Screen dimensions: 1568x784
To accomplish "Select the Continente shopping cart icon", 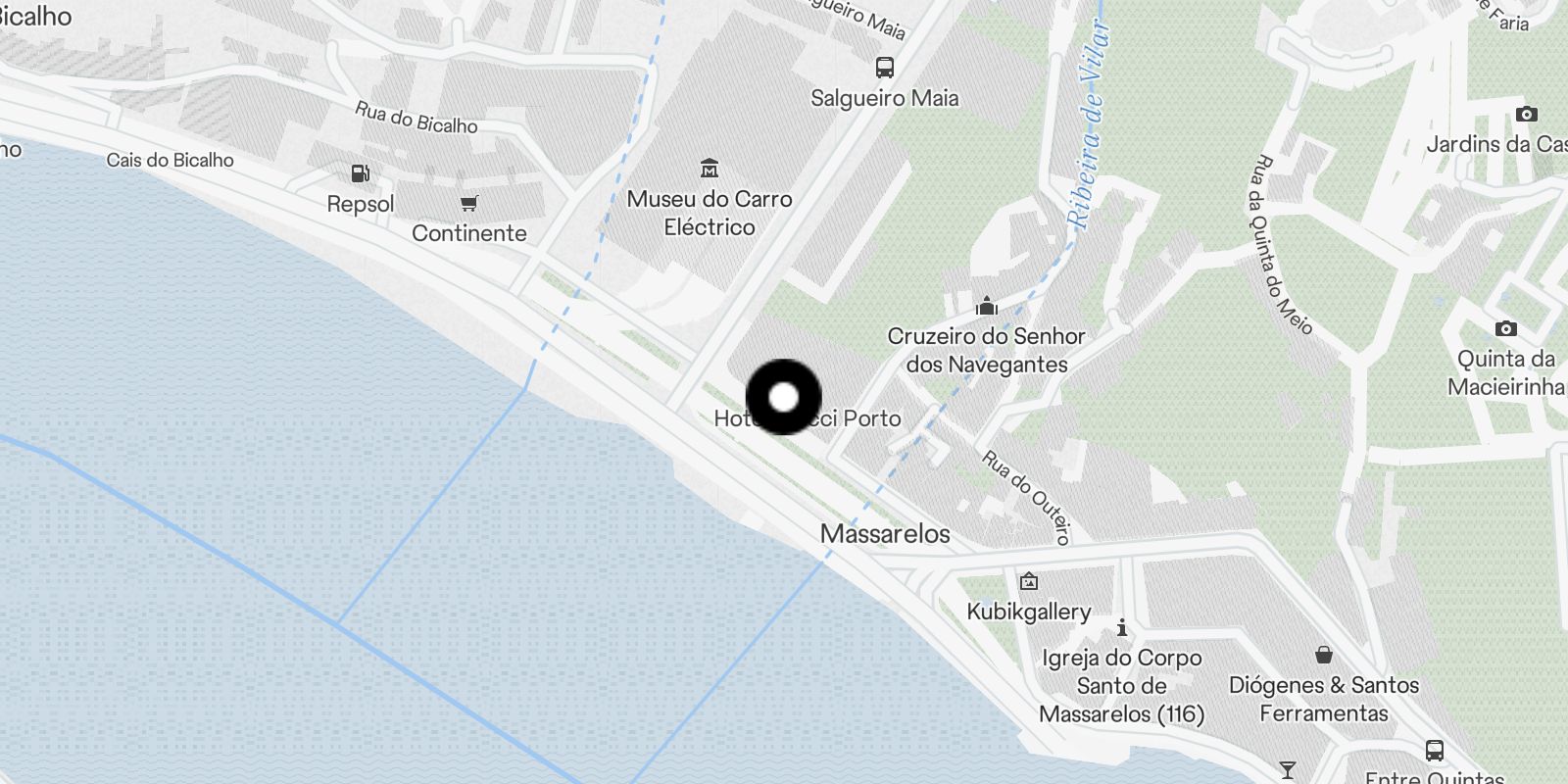I will 469,204.
